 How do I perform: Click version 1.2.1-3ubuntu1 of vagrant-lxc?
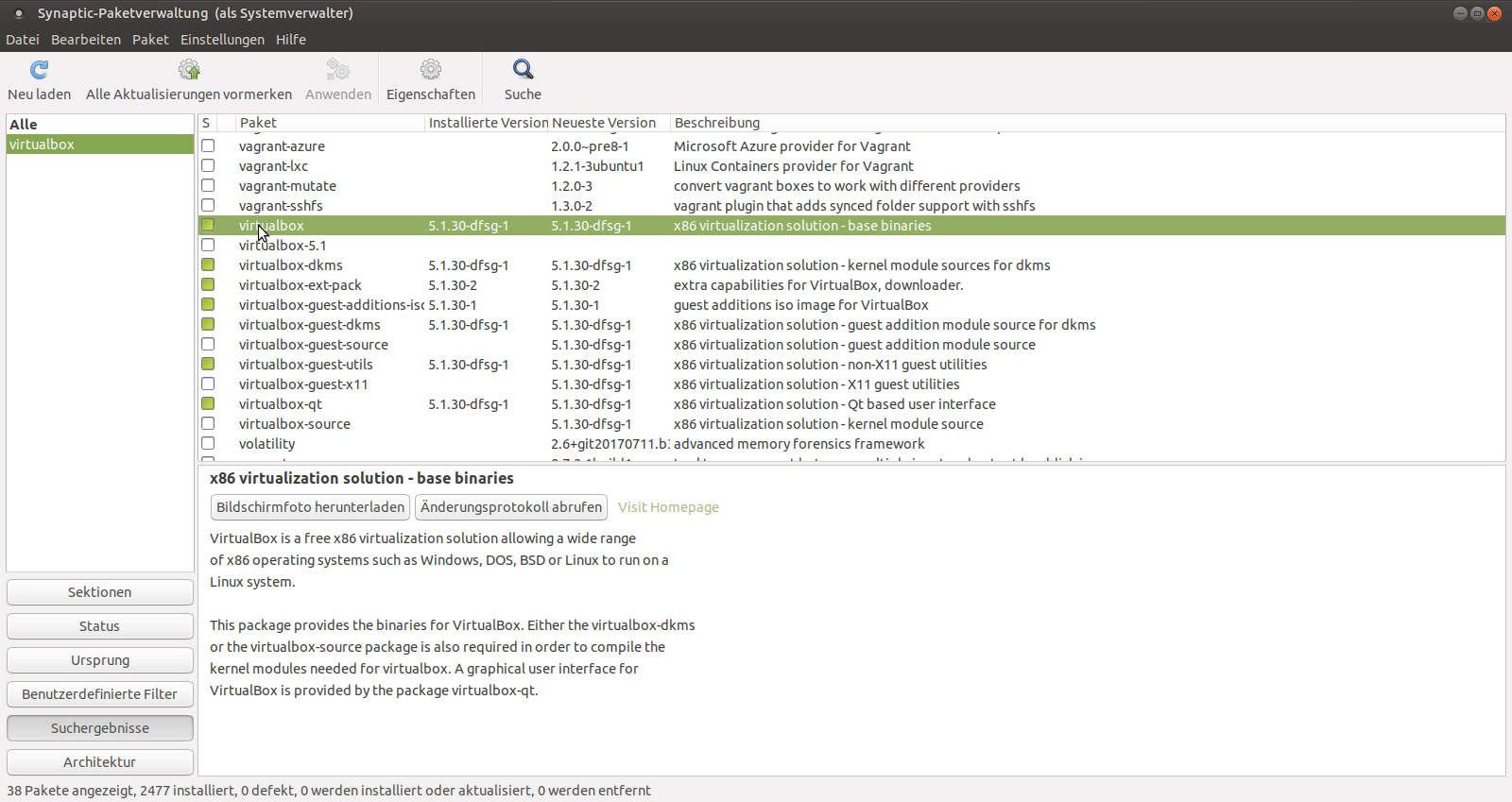597,166
